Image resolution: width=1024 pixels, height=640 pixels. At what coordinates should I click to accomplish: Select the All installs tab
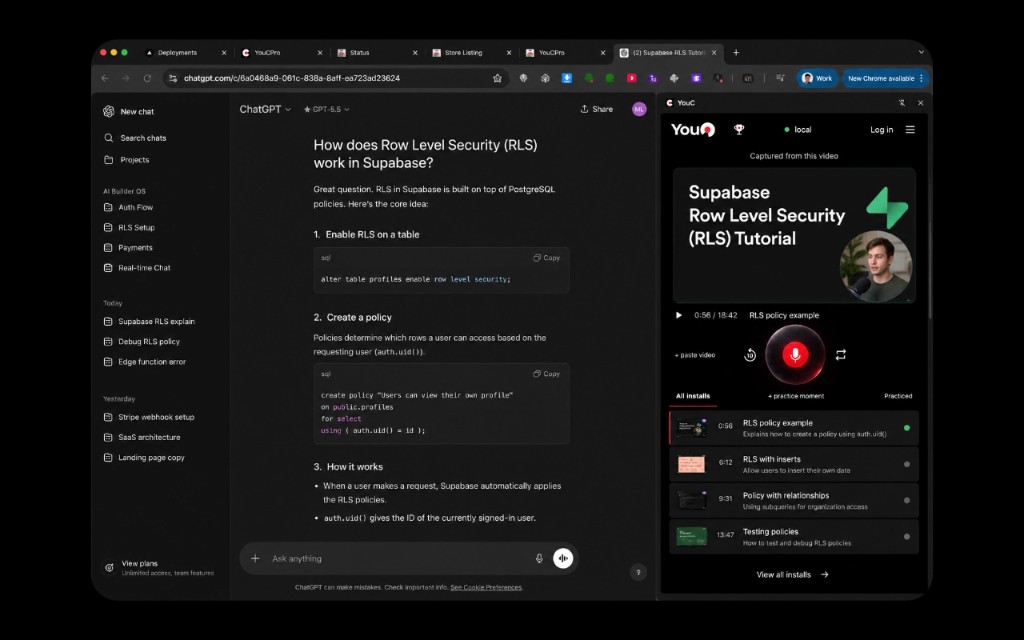(693, 396)
